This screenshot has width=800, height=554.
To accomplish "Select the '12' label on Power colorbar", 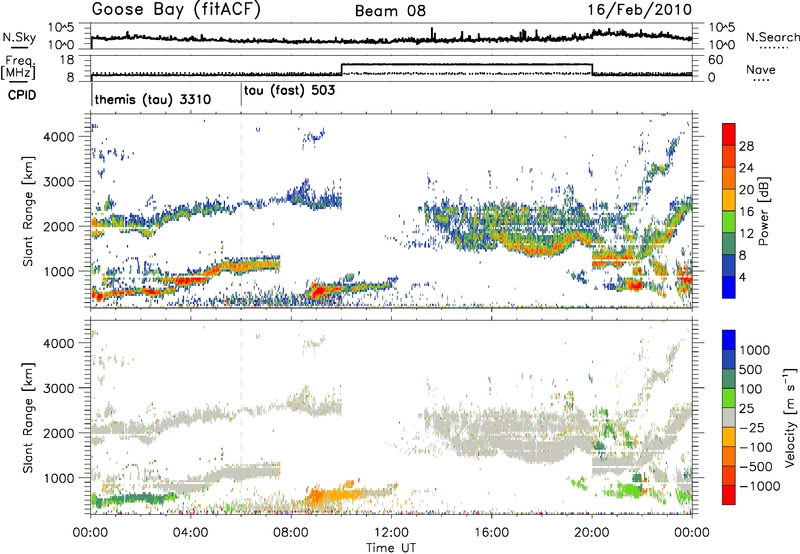I will click(x=746, y=234).
